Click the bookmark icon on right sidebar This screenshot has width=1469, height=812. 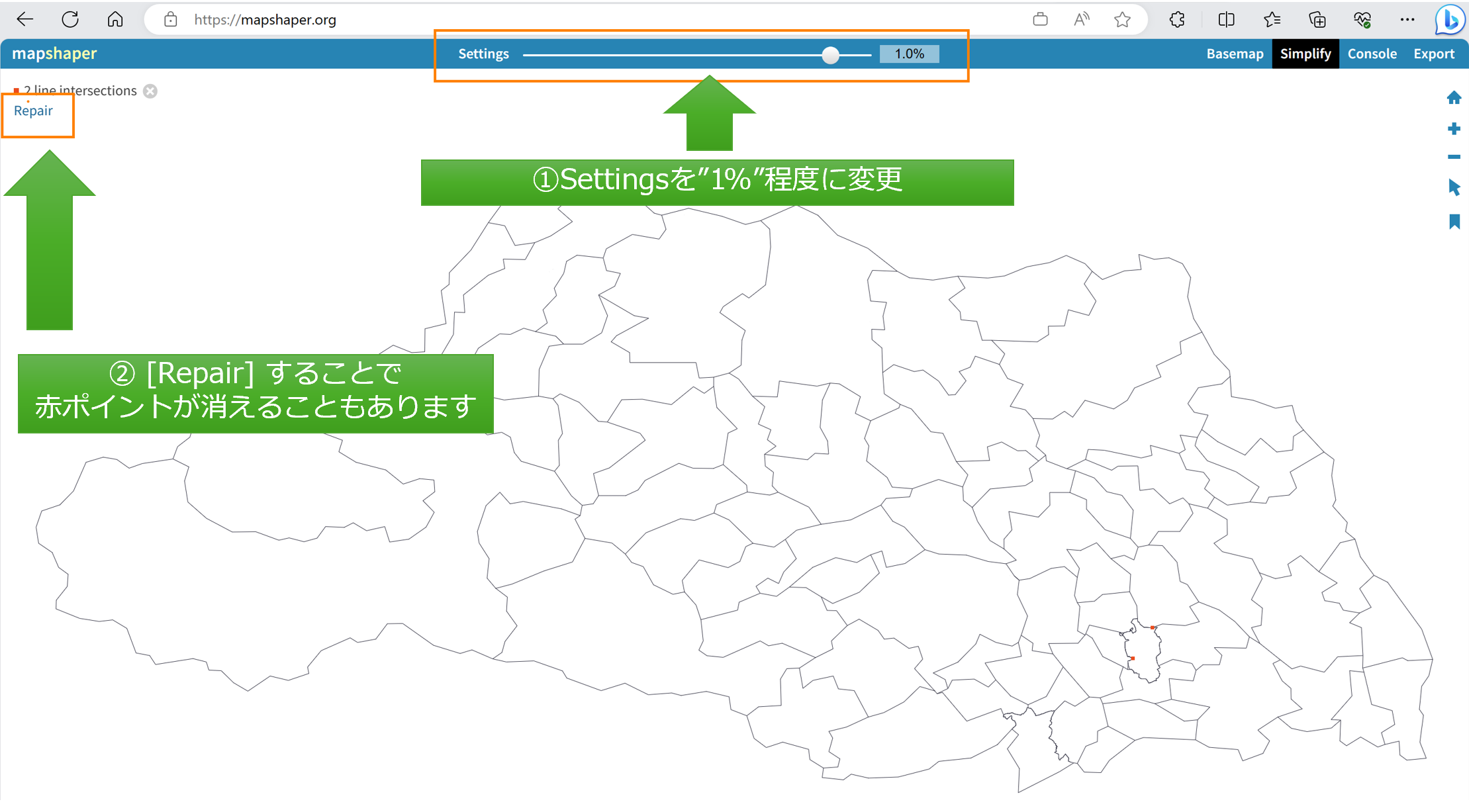click(1454, 222)
